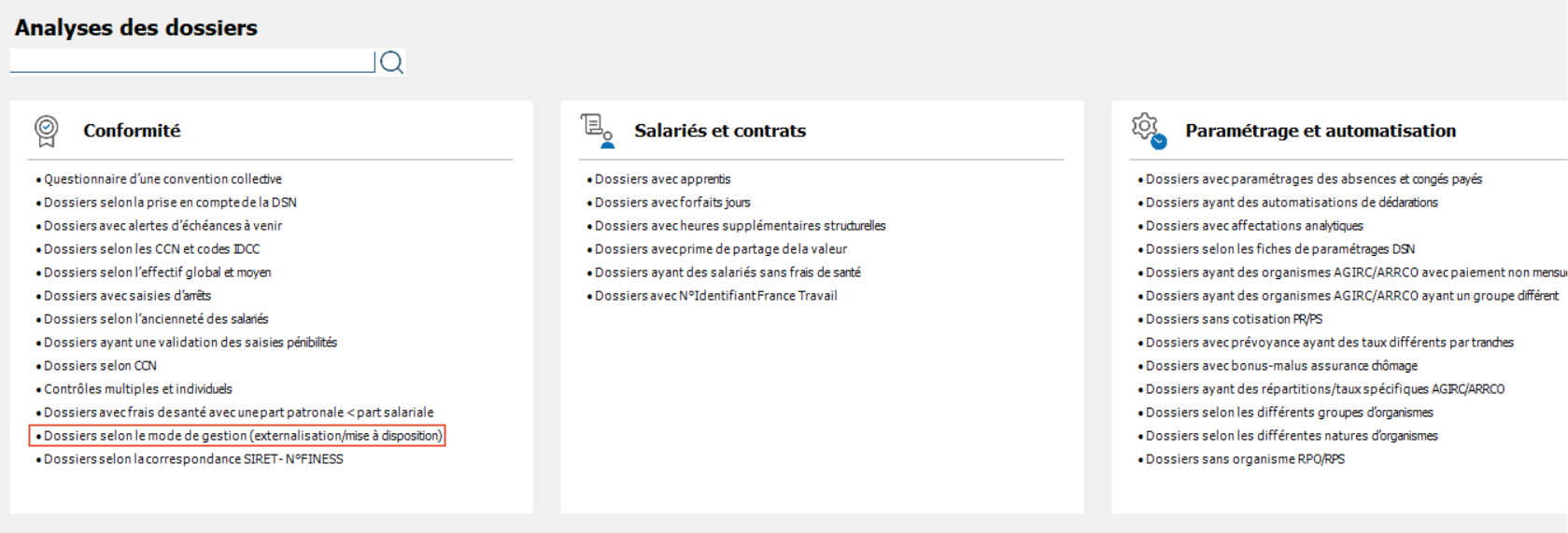Screen dimensions: 1568x533
Task: Click the Conformité ribbon badge icon
Action: pos(46,131)
